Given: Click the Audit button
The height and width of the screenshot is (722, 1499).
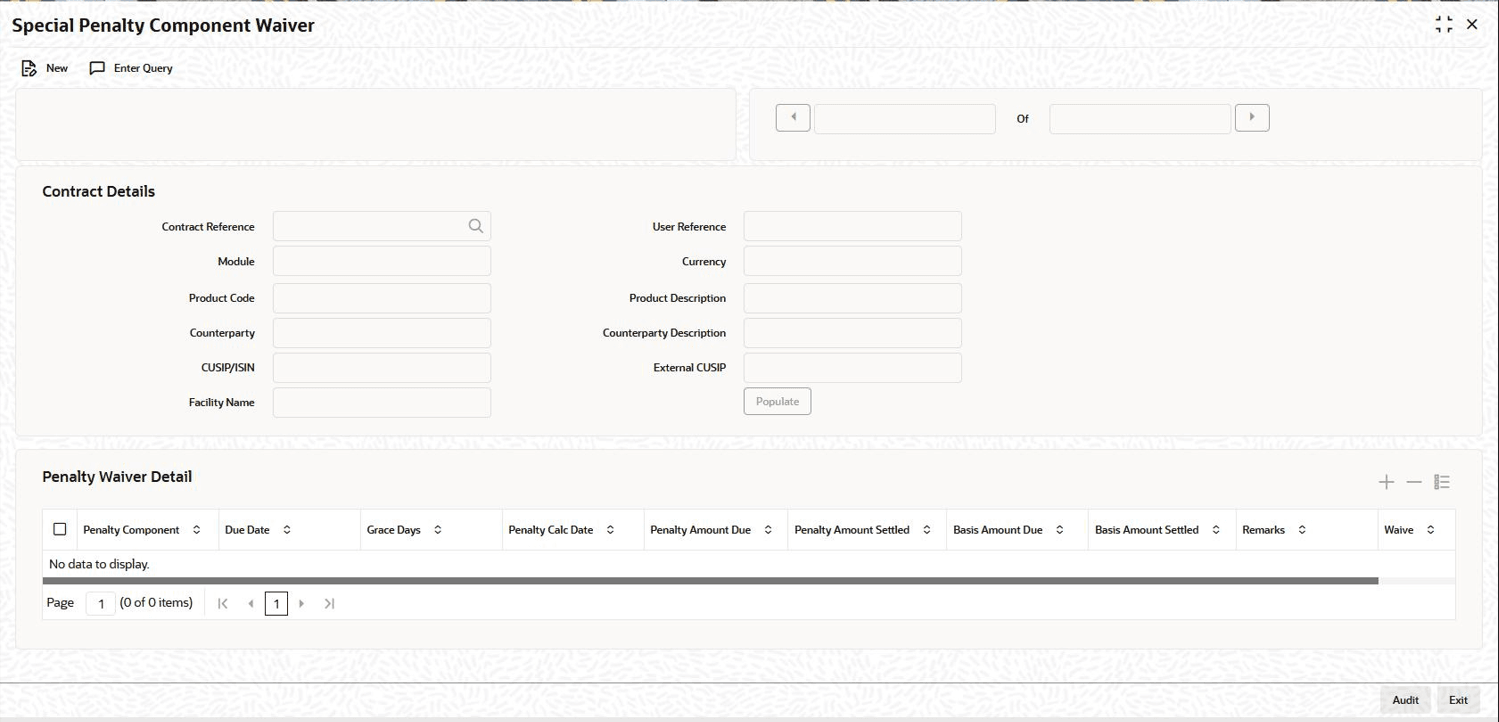Looking at the screenshot, I should 1405,700.
